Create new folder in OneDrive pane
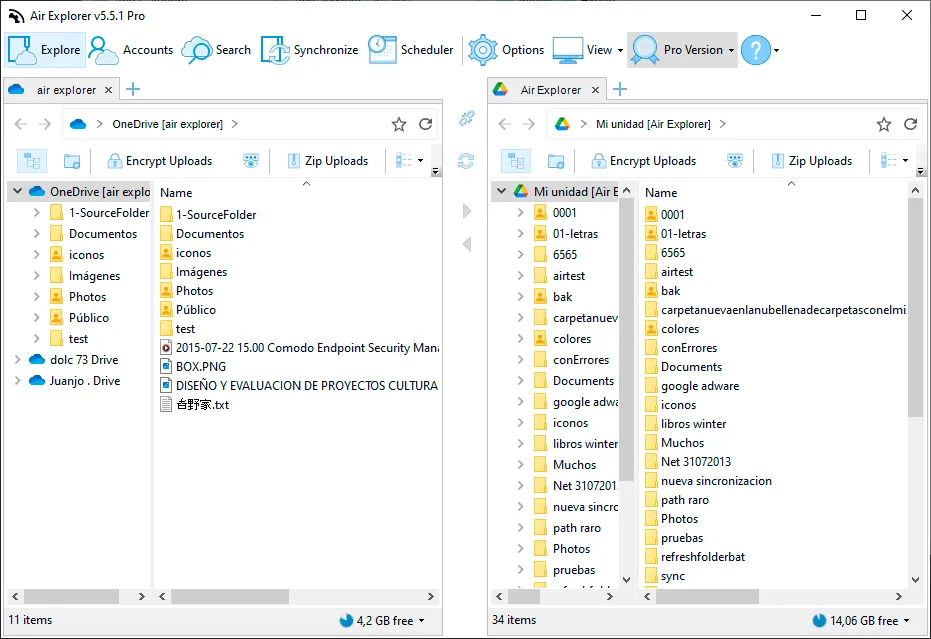 coord(72,161)
